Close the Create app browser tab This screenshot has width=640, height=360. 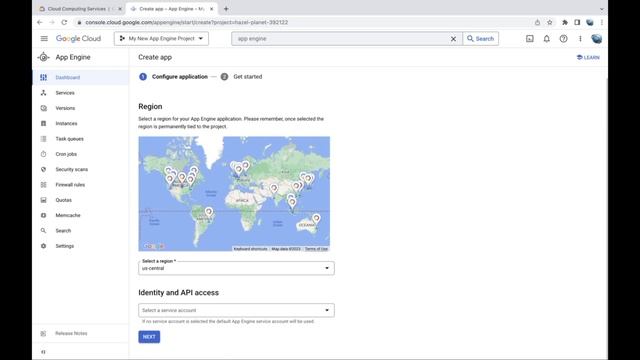(211, 9)
